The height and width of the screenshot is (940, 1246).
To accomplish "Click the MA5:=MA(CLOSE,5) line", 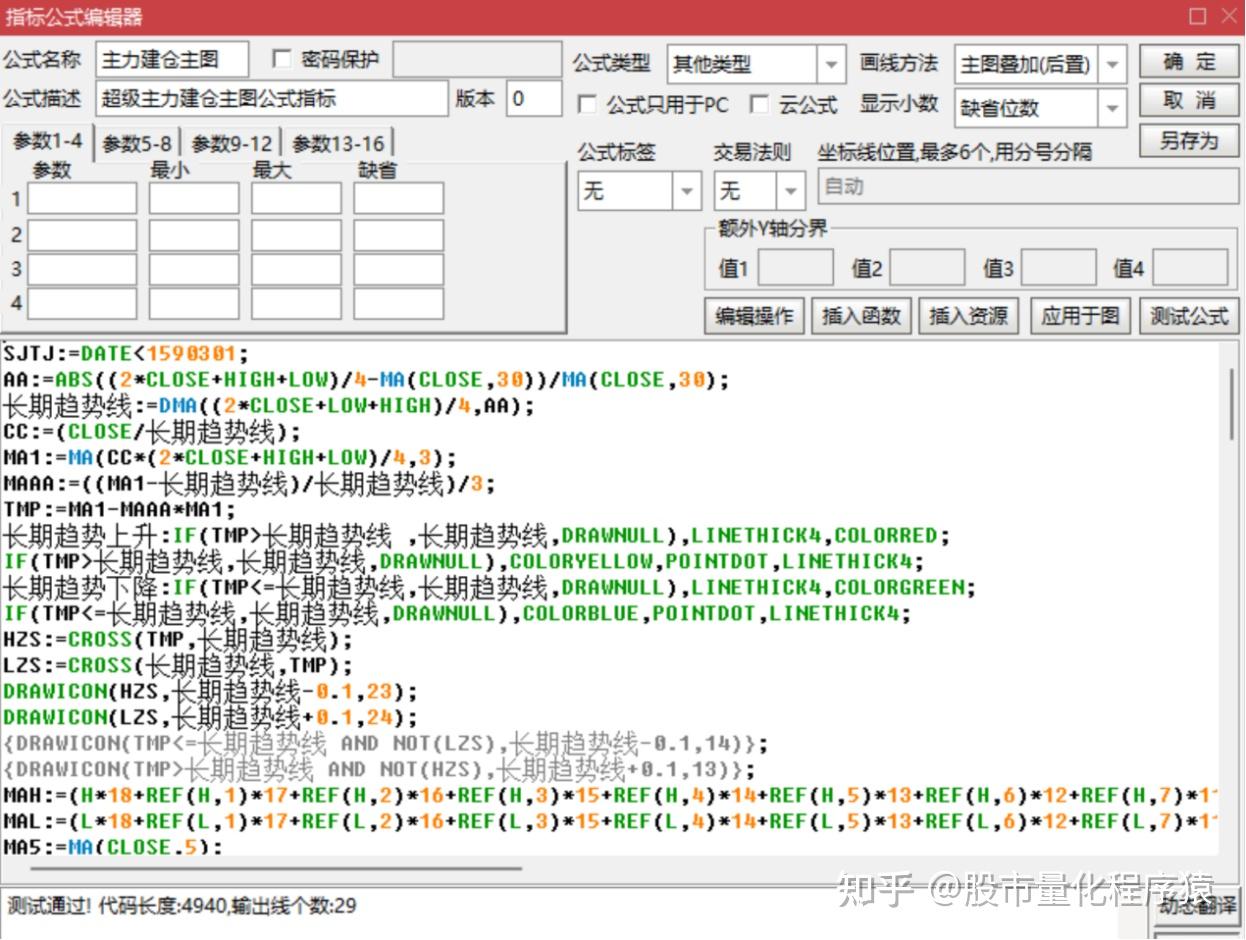I will (x=113, y=847).
